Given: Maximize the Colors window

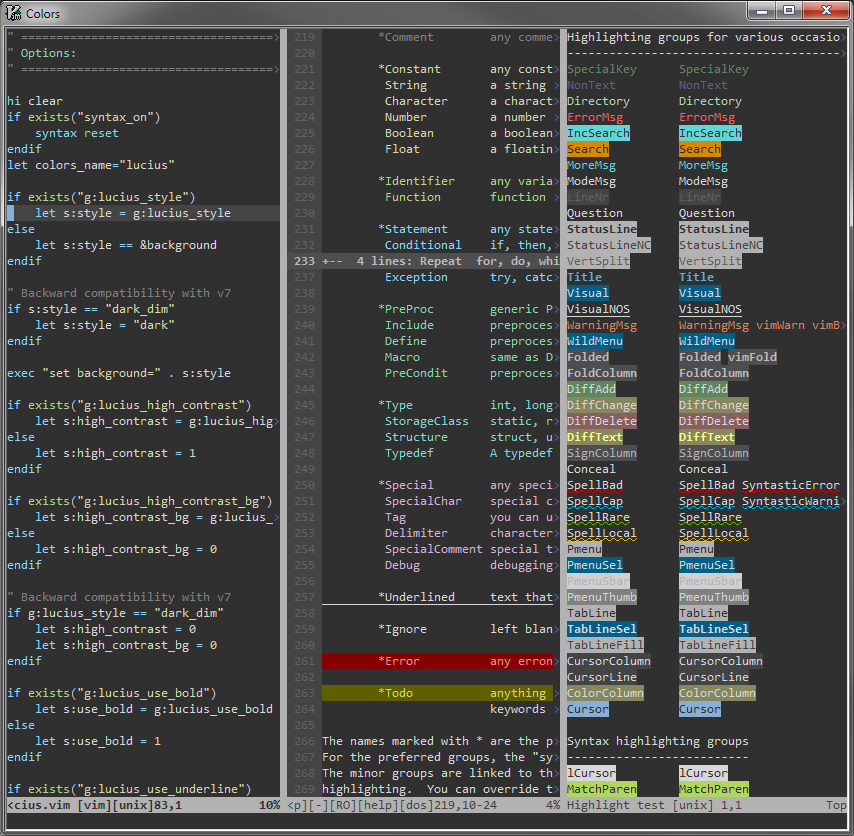Looking at the screenshot, I should point(789,11).
